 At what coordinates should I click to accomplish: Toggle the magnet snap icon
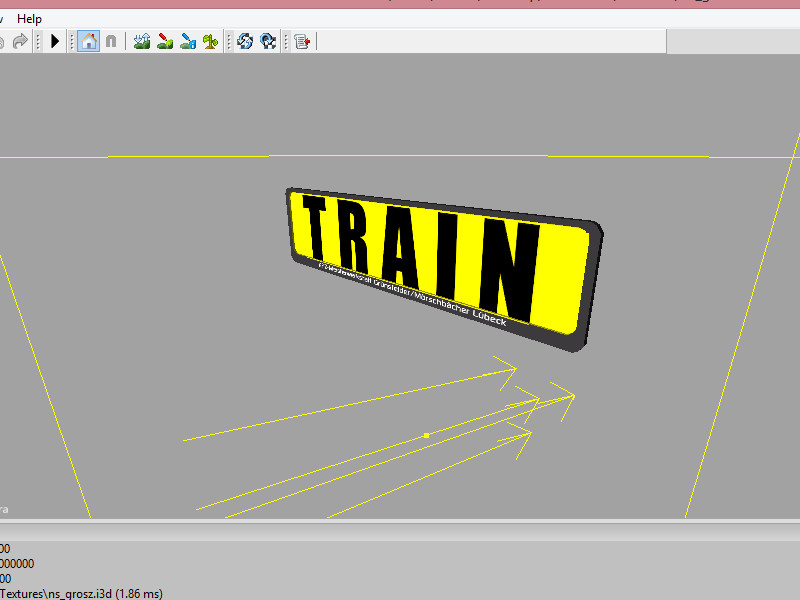[x=111, y=41]
